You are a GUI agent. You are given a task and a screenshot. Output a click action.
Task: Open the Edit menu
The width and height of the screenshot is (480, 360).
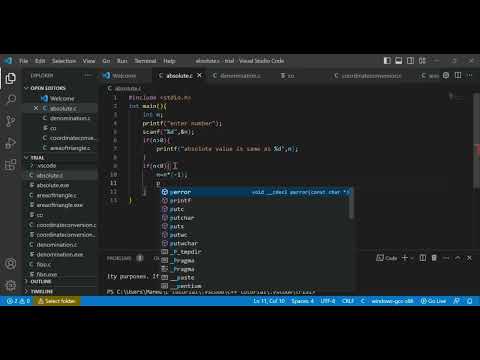[40, 61]
